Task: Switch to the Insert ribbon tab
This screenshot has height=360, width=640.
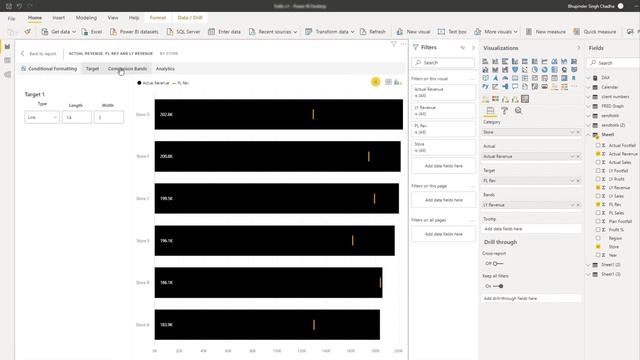Action: 58,18
